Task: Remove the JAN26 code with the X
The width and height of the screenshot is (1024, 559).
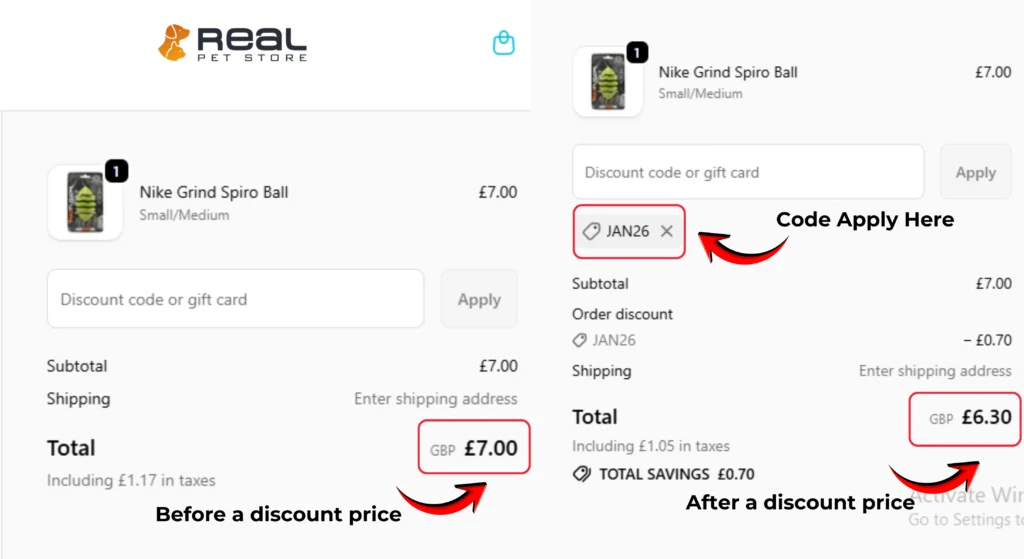Action: (x=667, y=232)
